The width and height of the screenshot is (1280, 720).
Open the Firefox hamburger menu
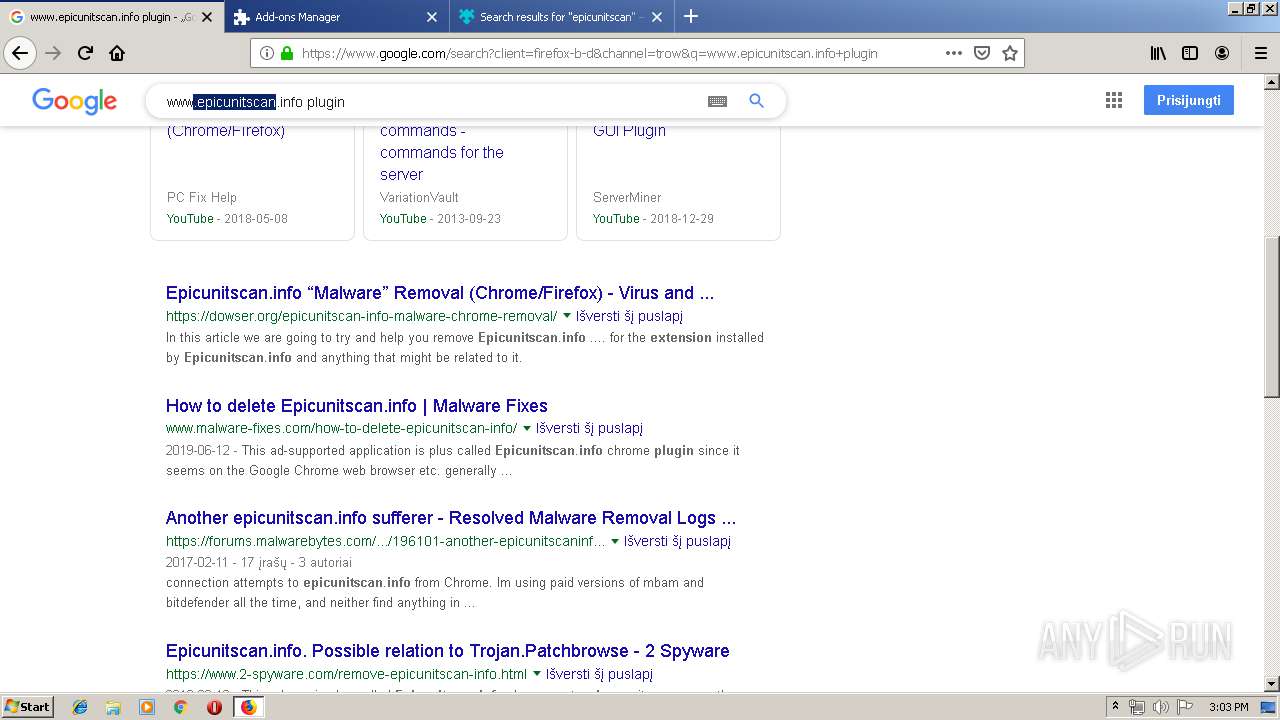point(1261,53)
